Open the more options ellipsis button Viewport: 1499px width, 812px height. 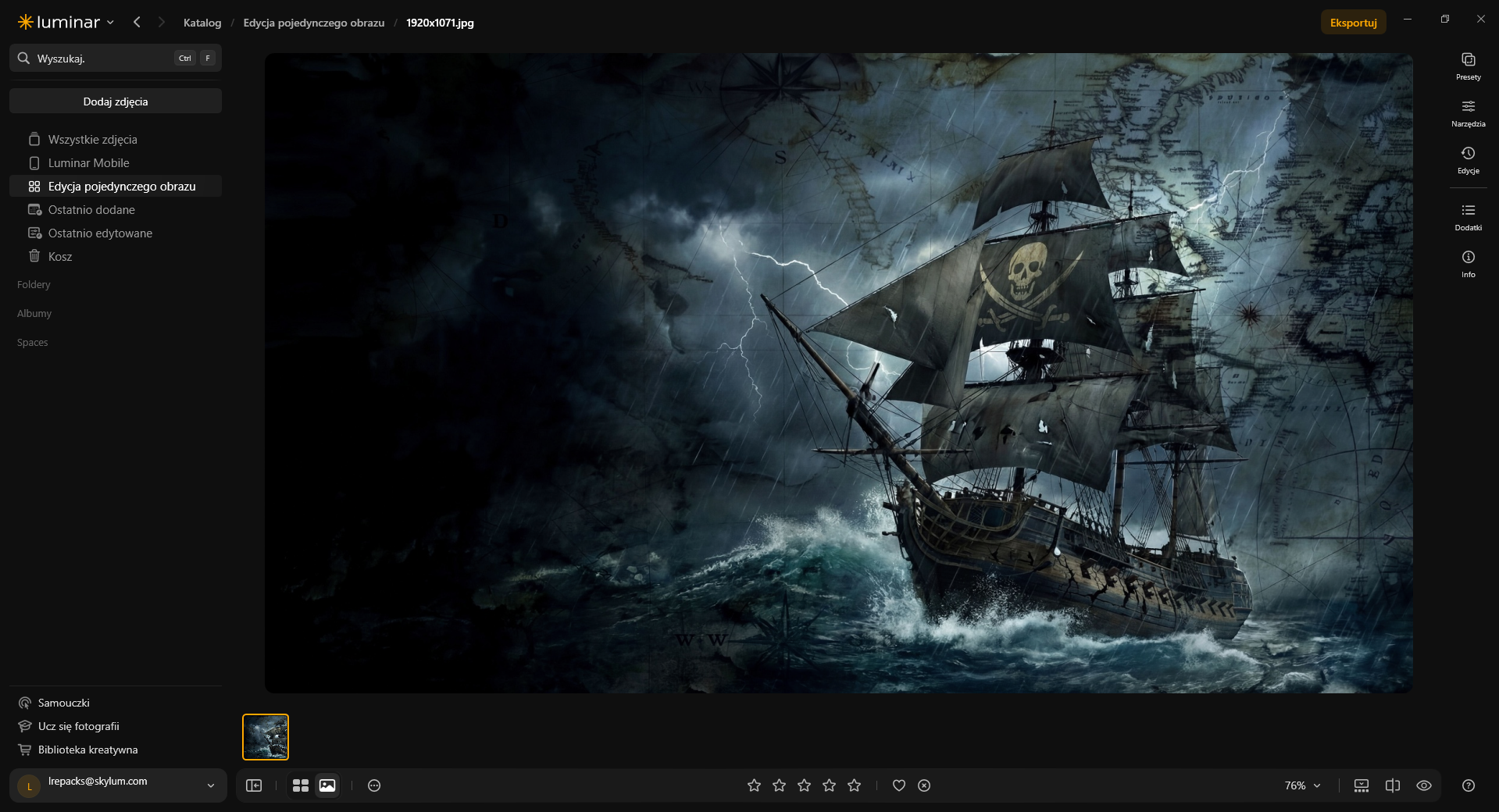click(x=374, y=785)
